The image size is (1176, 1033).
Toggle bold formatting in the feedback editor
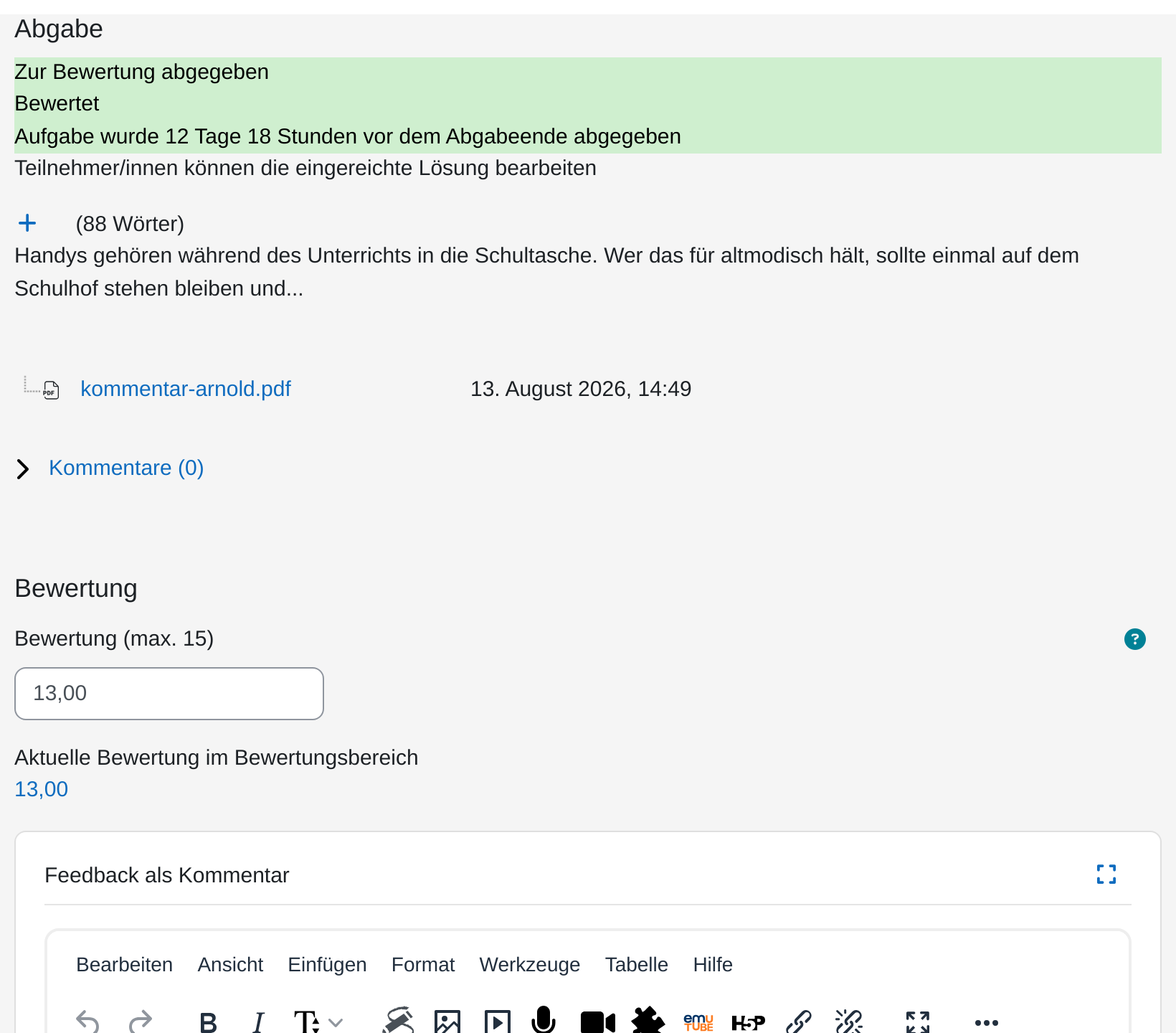coord(208,1022)
